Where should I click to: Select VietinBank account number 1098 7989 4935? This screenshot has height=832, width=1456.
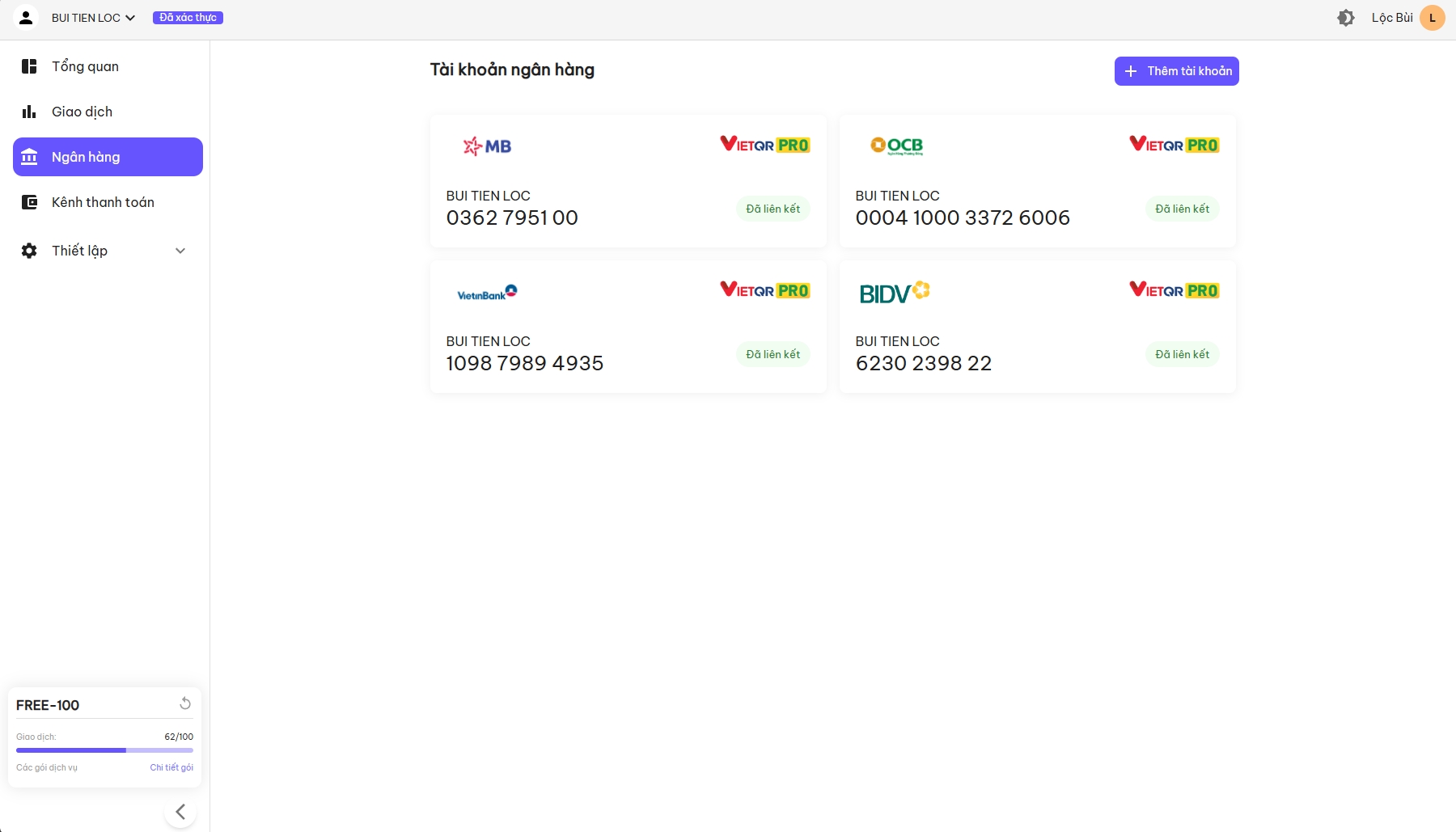[x=525, y=363]
